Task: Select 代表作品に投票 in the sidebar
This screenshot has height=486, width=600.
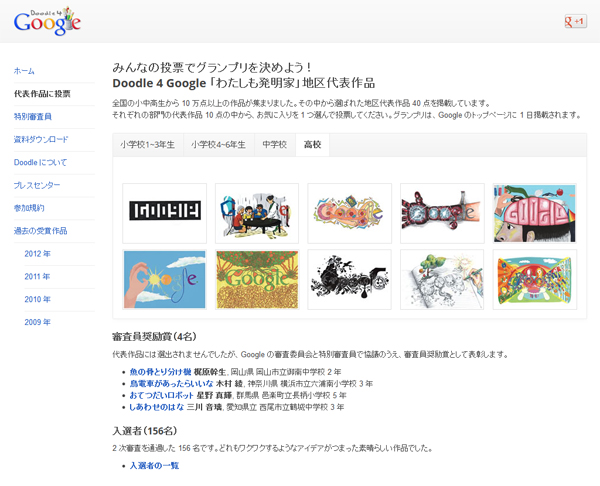Action: tap(42, 94)
